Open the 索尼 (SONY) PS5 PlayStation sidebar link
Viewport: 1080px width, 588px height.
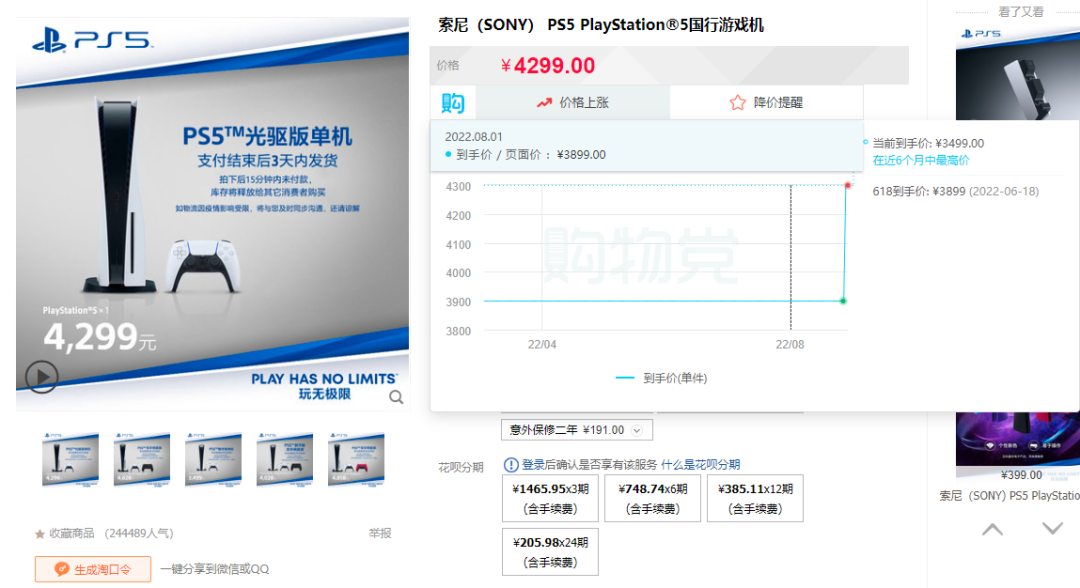pos(1009,496)
